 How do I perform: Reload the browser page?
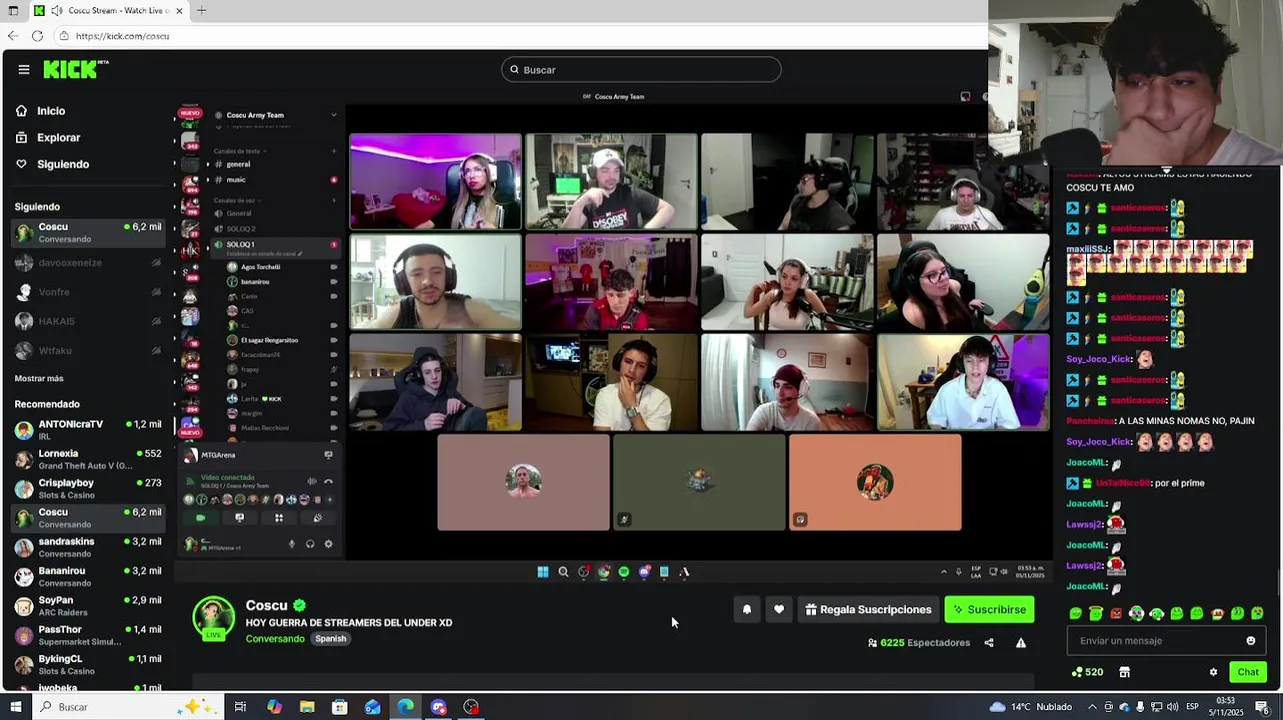37,36
